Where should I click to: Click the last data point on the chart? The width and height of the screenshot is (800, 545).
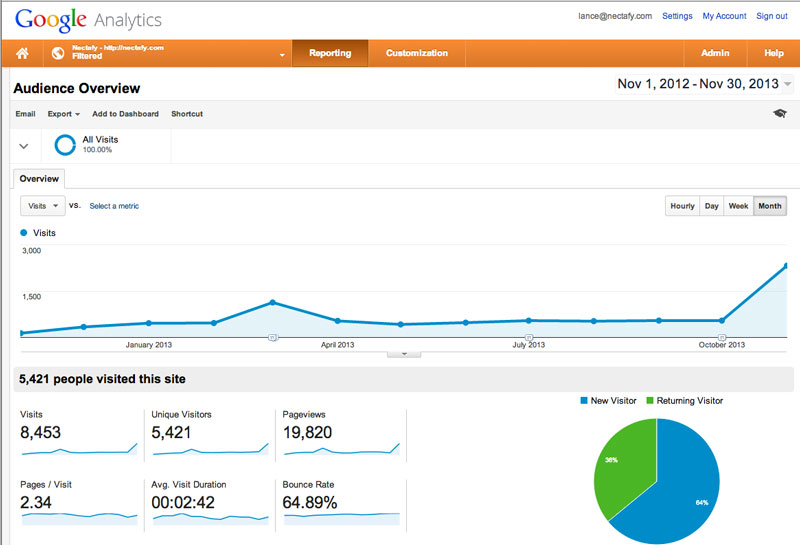786,265
